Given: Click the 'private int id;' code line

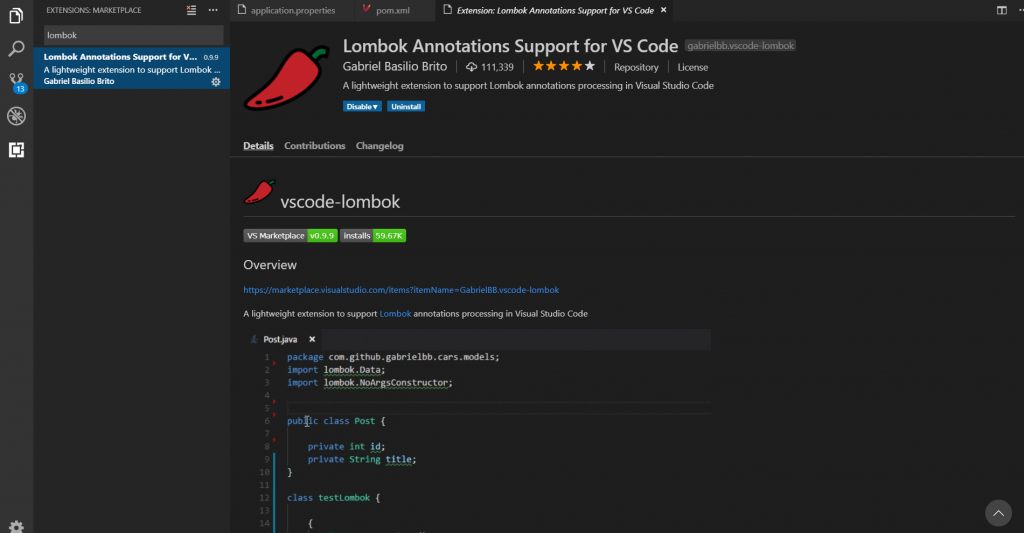Looking at the screenshot, I should [346, 447].
